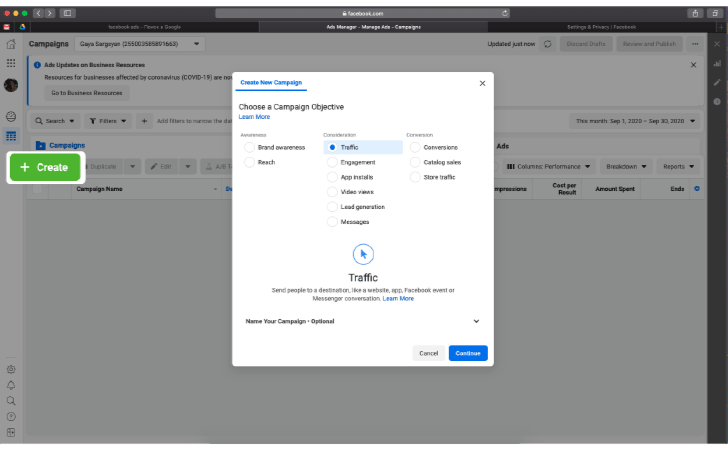This screenshot has width=728, height=450.
Task: Switch to the Settings & Privacy browser tab
Action: tap(601, 27)
